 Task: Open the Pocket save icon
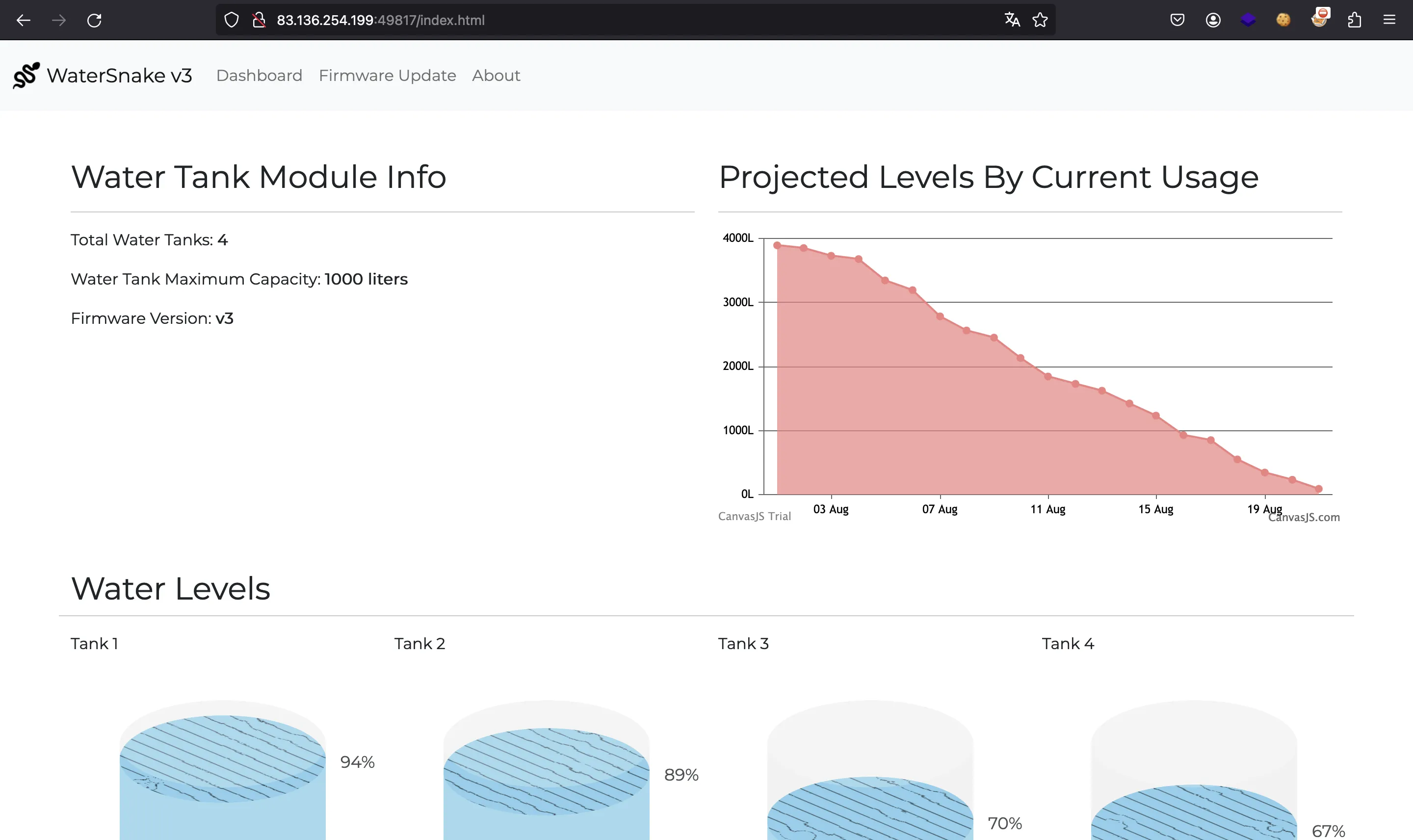tap(1177, 21)
